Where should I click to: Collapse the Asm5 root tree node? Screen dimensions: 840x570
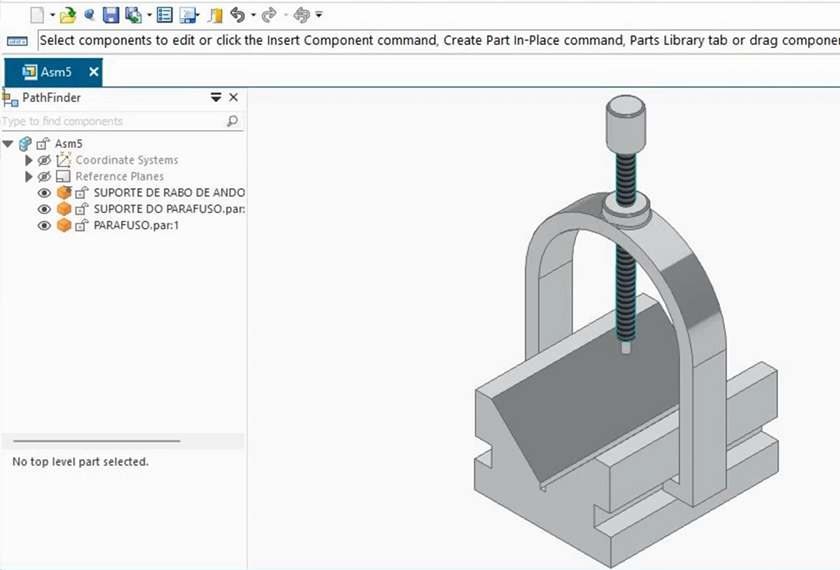8,144
